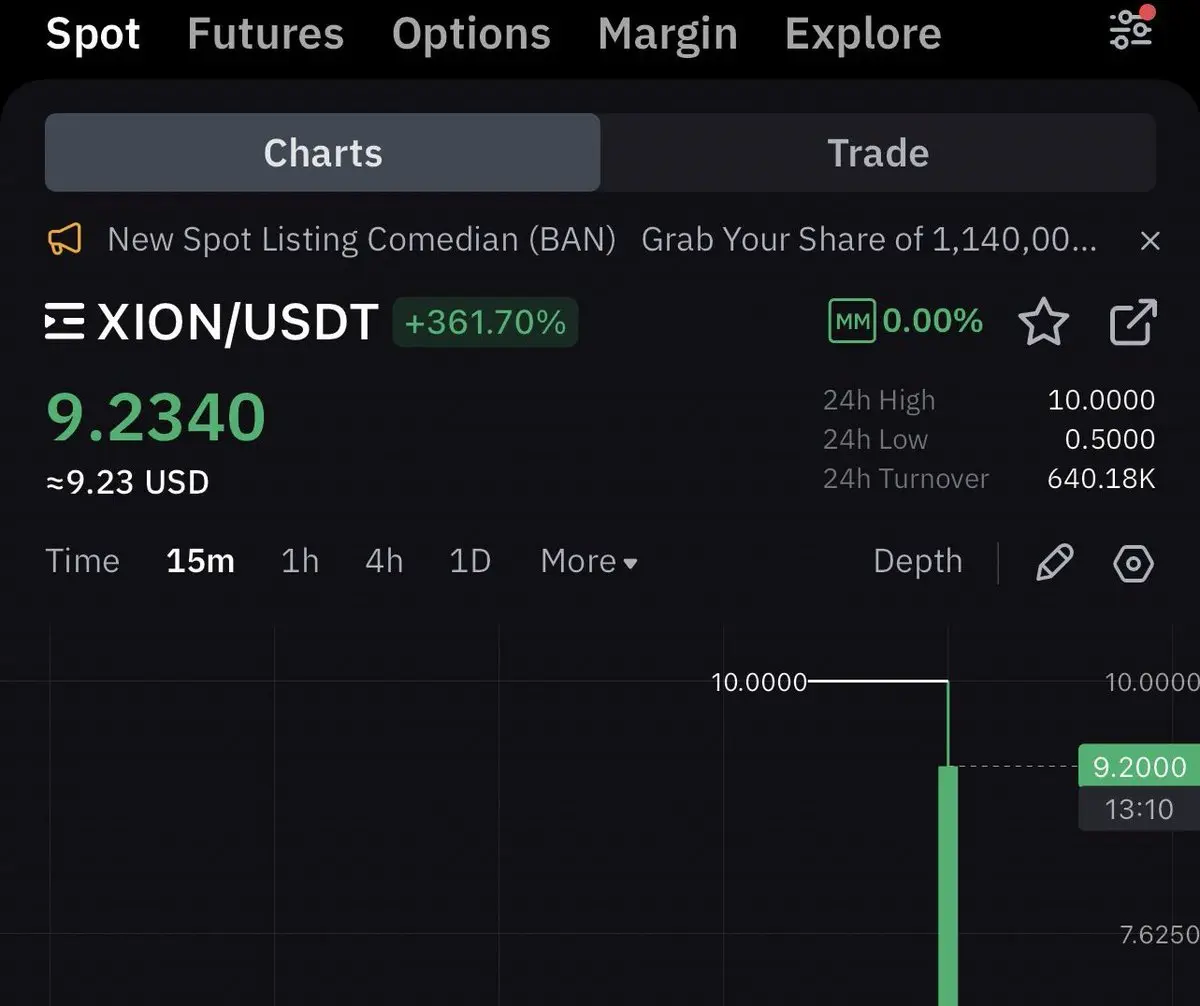This screenshot has width=1200, height=1006.
Task: Select the 1D timeframe
Action: 470,561
